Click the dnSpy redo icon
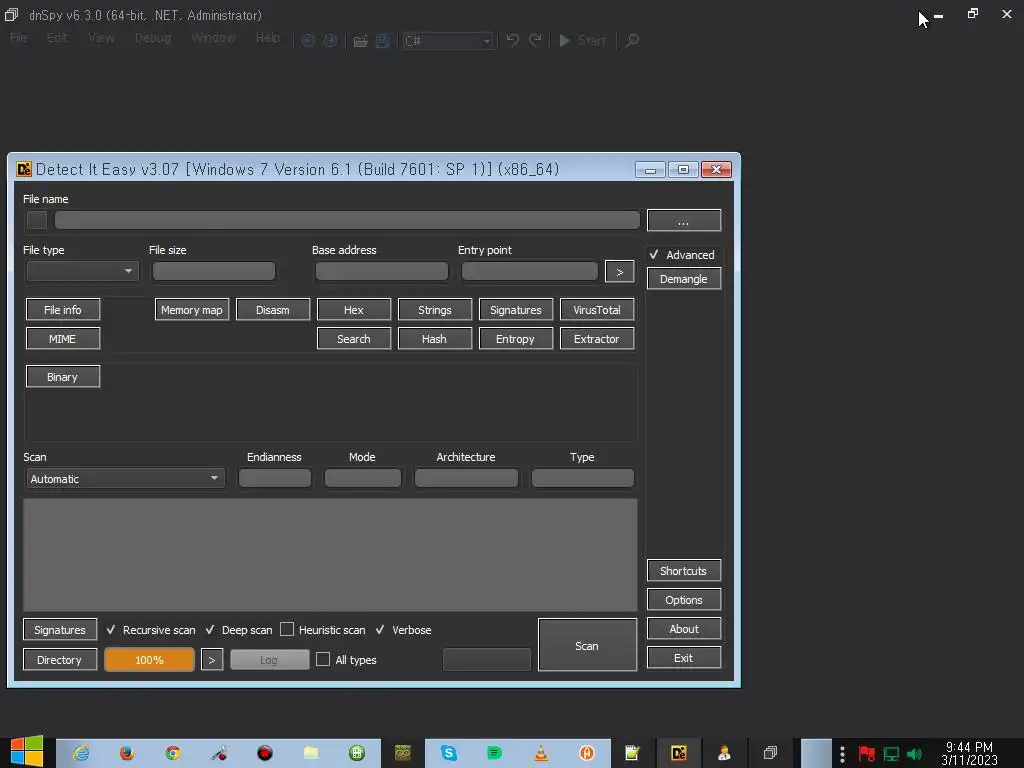The width and height of the screenshot is (1024, 768). coord(536,40)
